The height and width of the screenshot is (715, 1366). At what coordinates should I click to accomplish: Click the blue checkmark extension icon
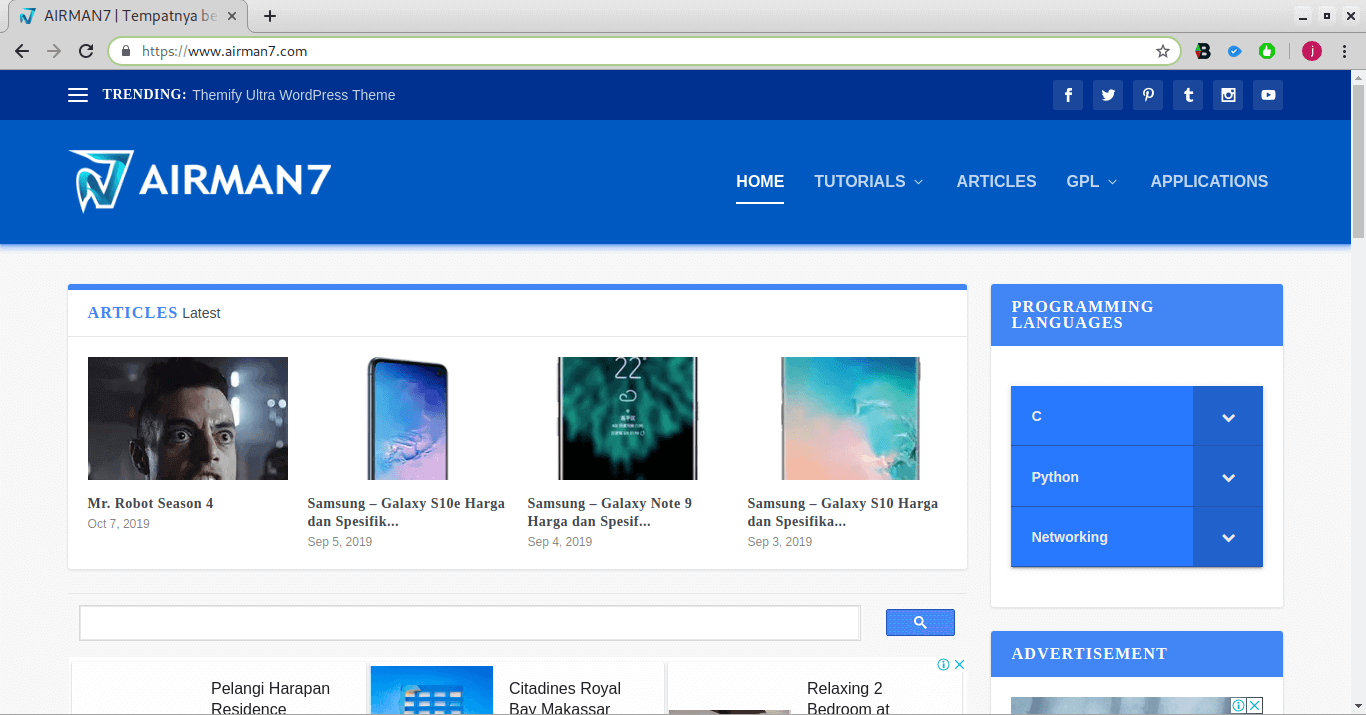tap(1235, 51)
